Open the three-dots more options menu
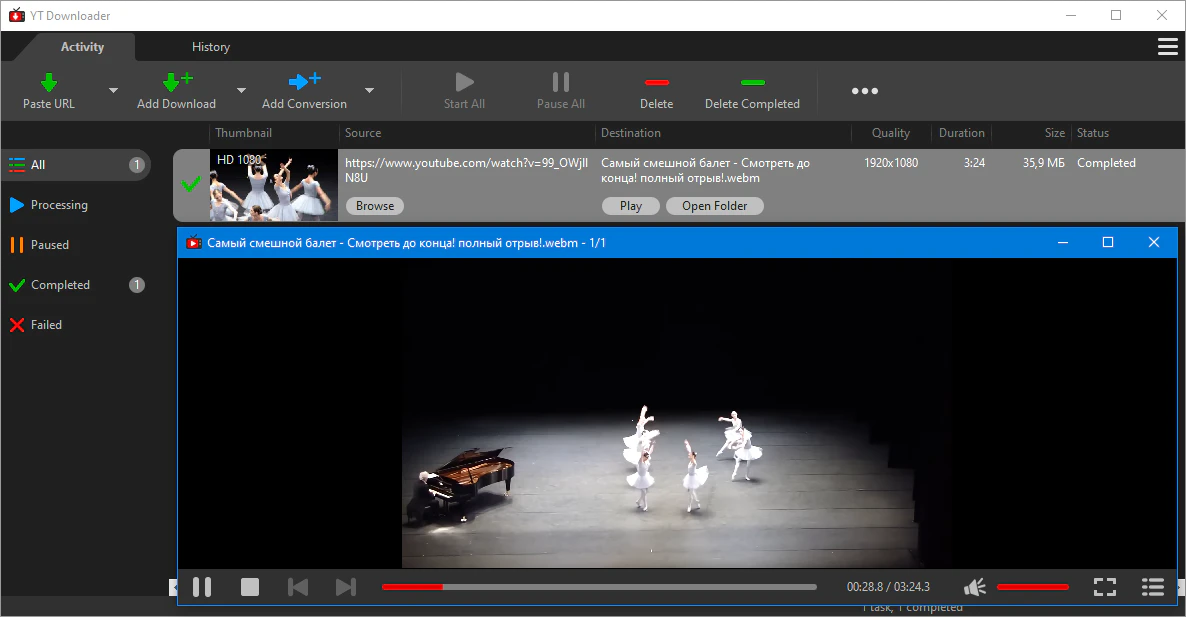The height and width of the screenshot is (617, 1186). tap(864, 91)
